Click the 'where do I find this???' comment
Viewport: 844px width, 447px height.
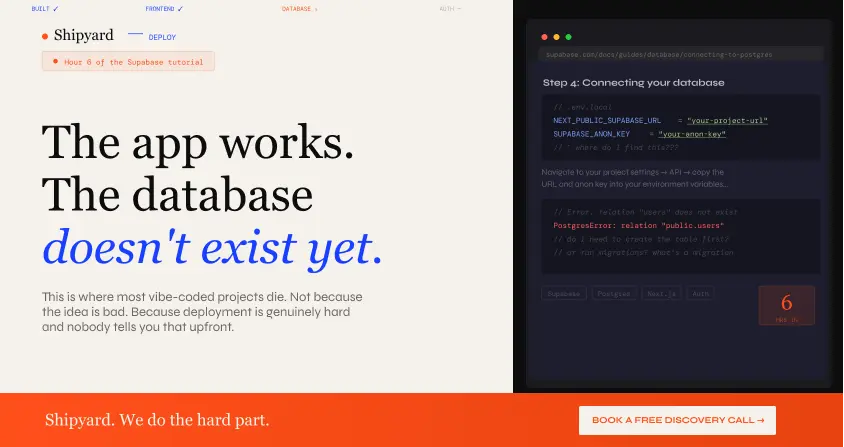tap(616, 148)
